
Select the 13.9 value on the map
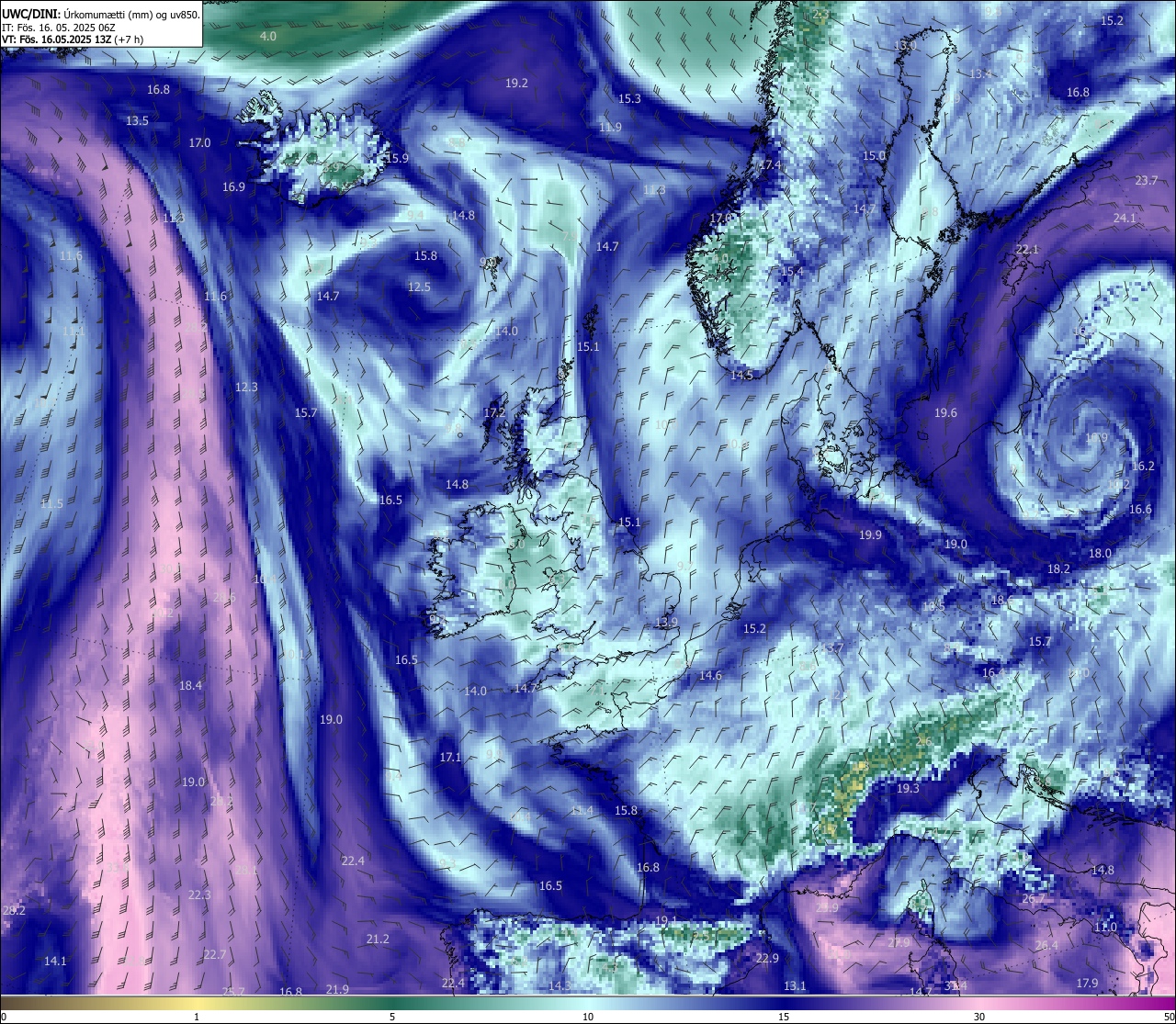[x=666, y=622]
